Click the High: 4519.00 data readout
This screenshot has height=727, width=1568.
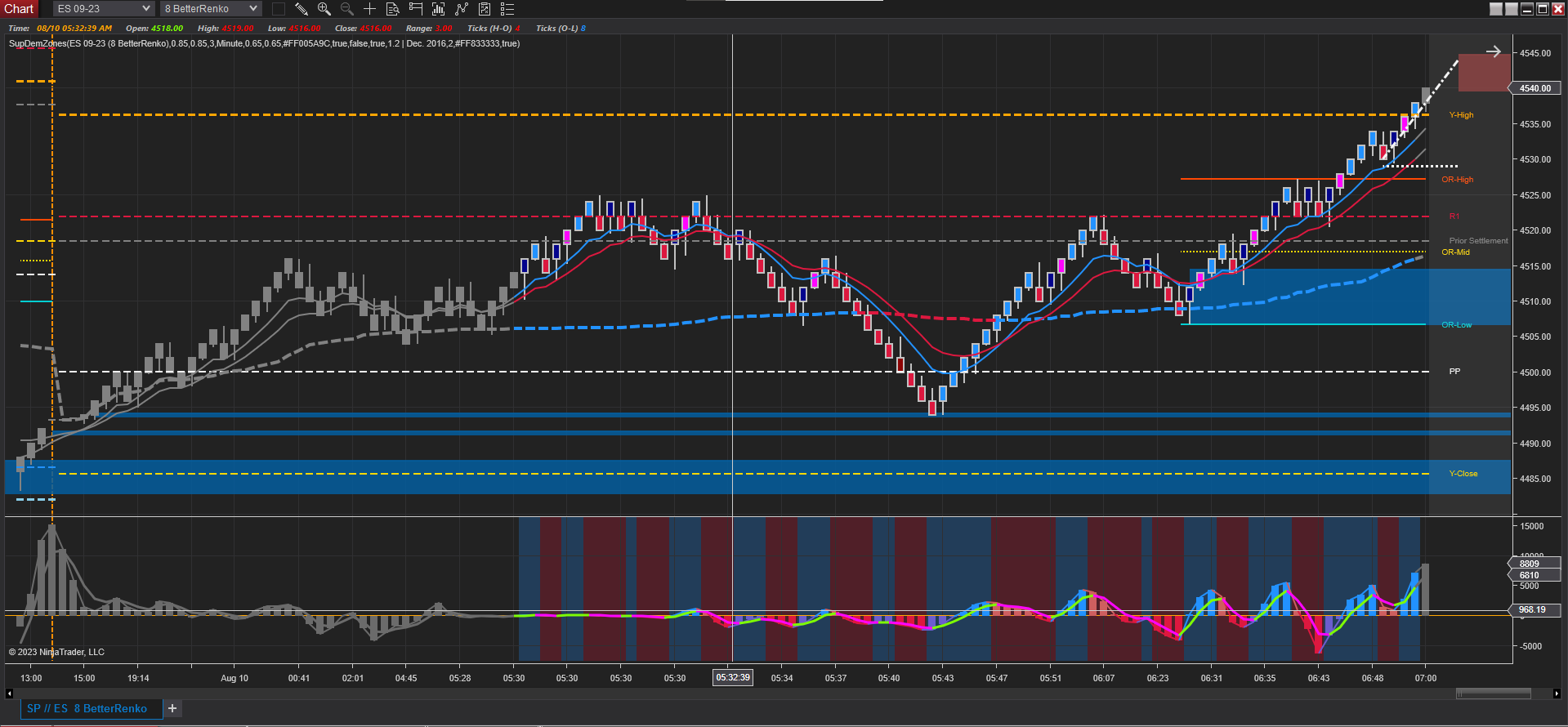(226, 29)
